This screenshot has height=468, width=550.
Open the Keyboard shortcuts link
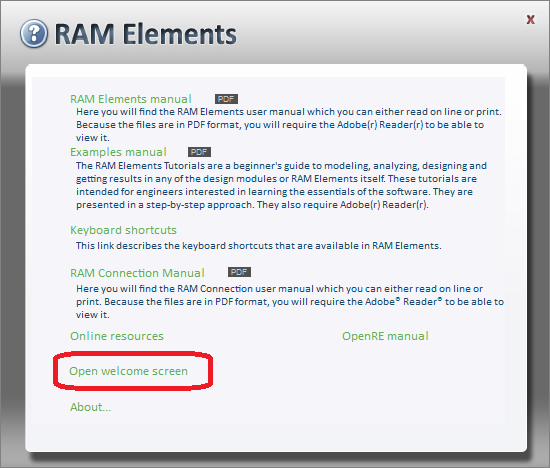[x=123, y=230]
